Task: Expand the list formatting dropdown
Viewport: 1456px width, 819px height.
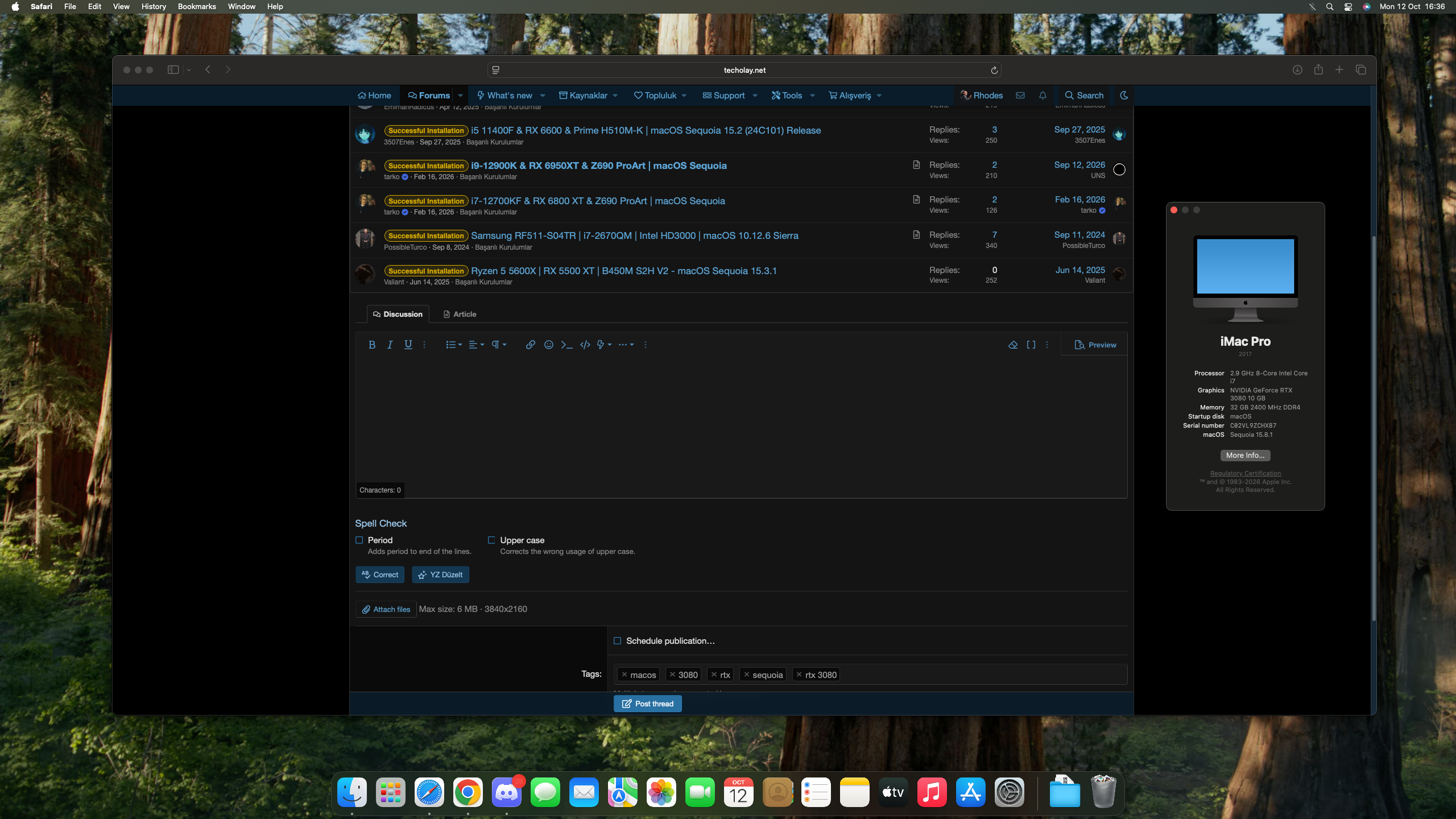Action: tap(454, 345)
